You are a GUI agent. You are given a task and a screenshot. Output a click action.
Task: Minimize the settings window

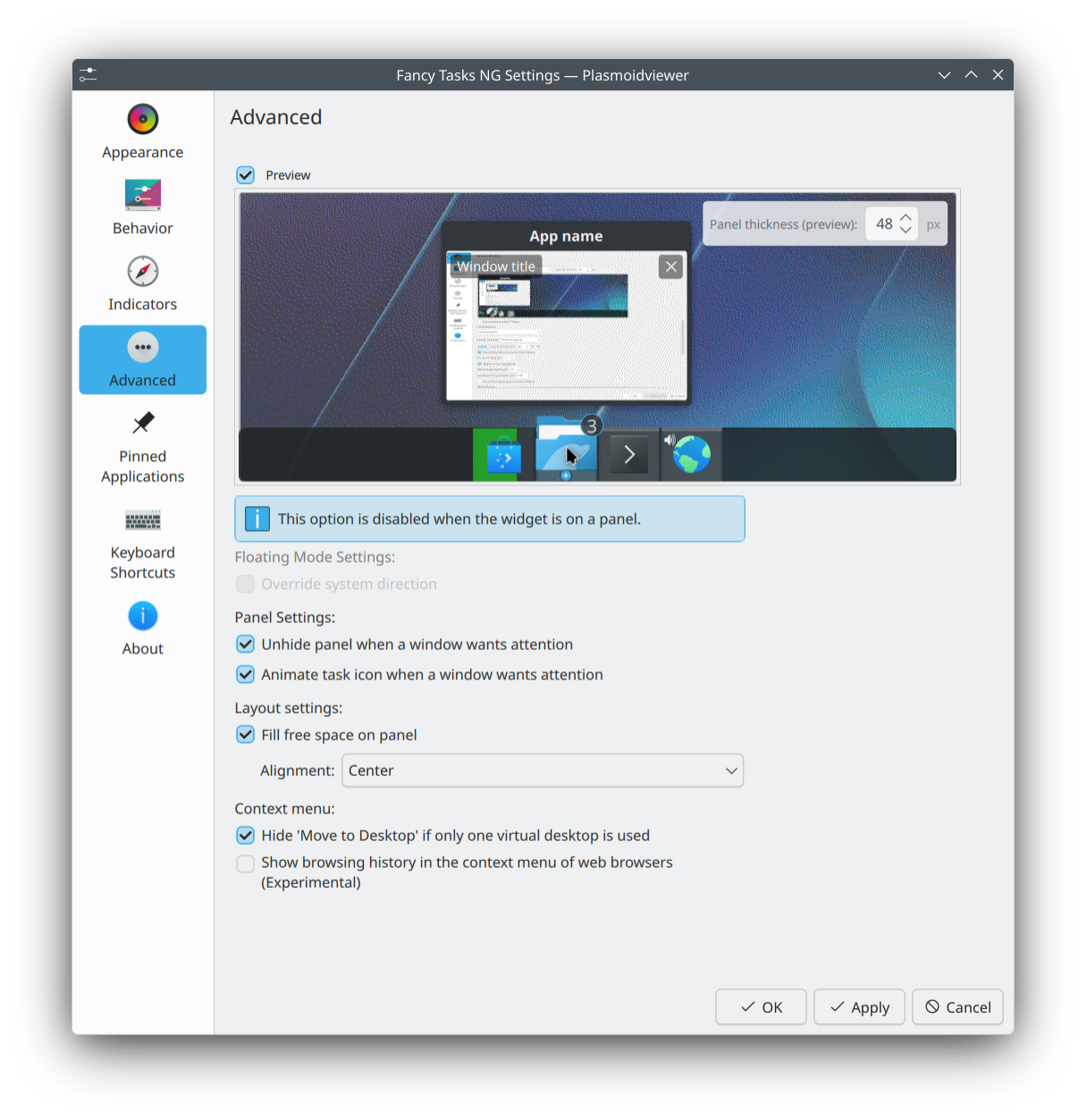(x=944, y=75)
